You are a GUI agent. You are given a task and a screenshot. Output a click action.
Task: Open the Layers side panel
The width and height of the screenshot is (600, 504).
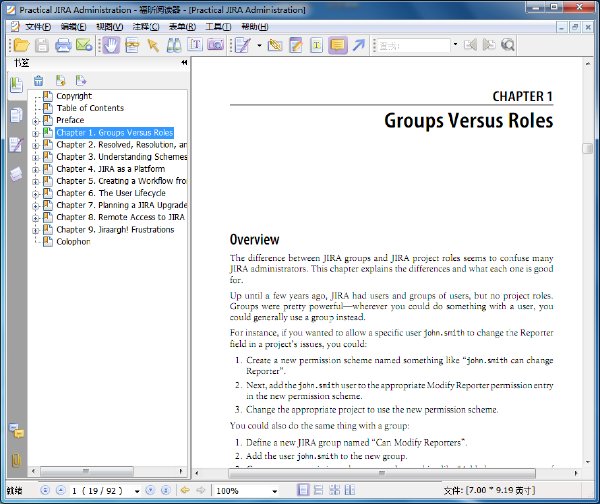coord(16,175)
